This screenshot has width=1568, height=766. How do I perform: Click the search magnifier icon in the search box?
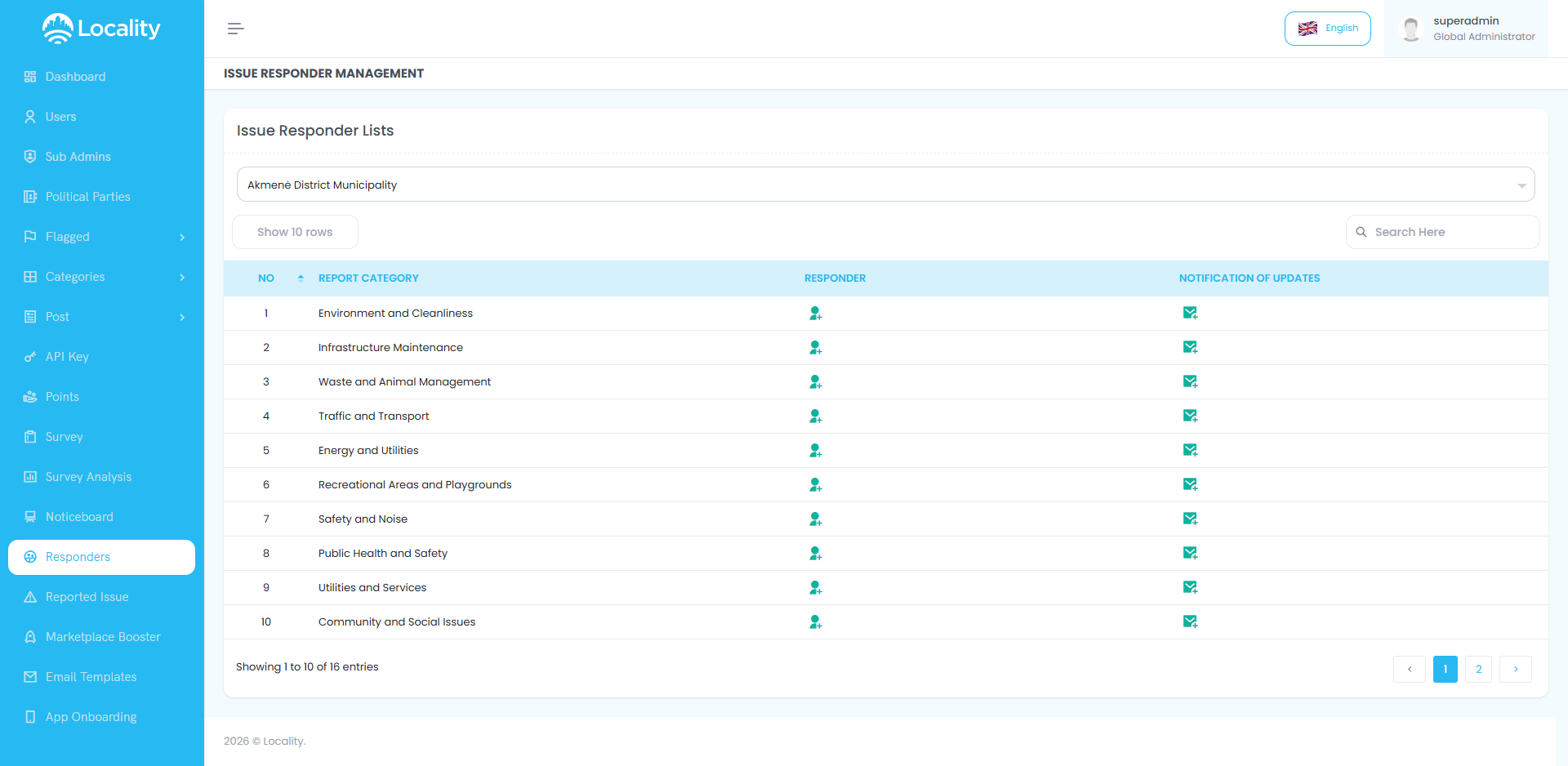1361,232
